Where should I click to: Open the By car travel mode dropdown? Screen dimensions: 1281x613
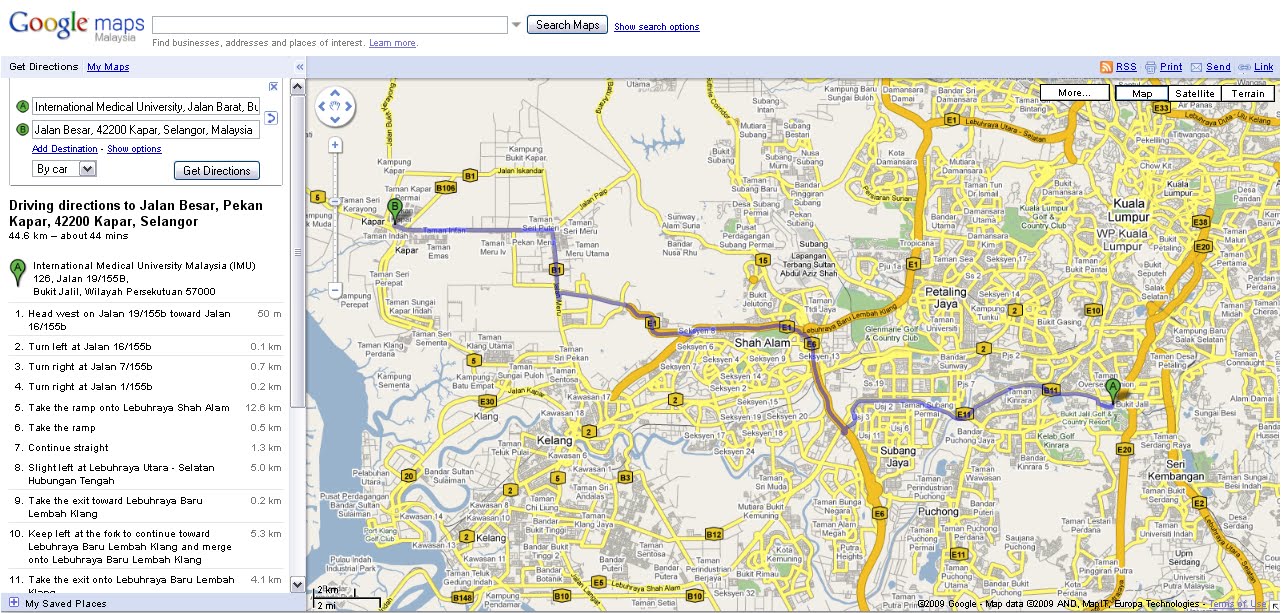[x=65, y=169]
